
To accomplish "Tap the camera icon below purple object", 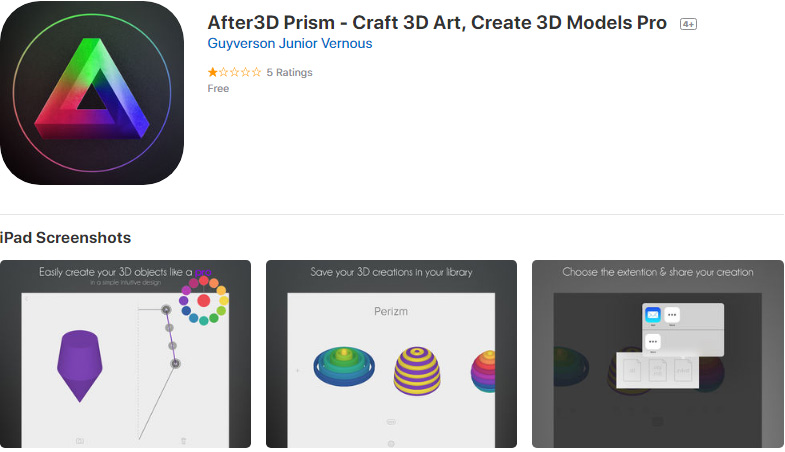I will [80, 440].
